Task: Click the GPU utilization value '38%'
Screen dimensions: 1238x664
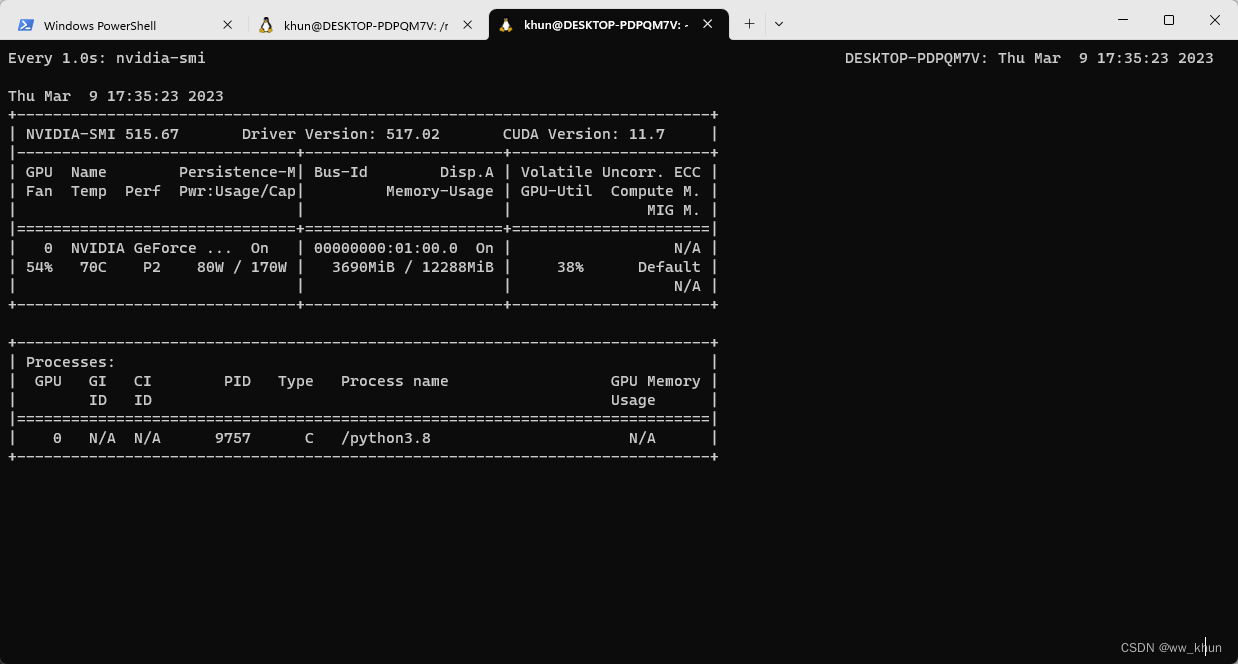Action: click(570, 267)
